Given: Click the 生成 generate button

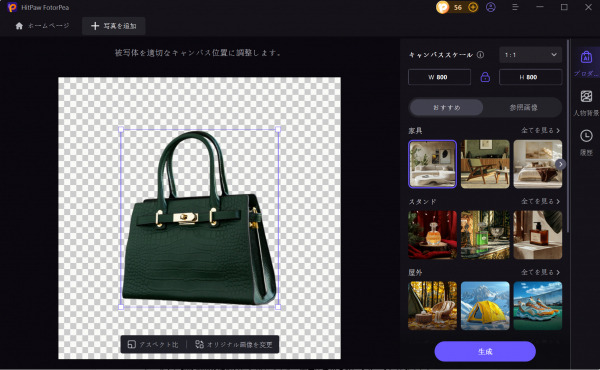Looking at the screenshot, I should point(485,351).
